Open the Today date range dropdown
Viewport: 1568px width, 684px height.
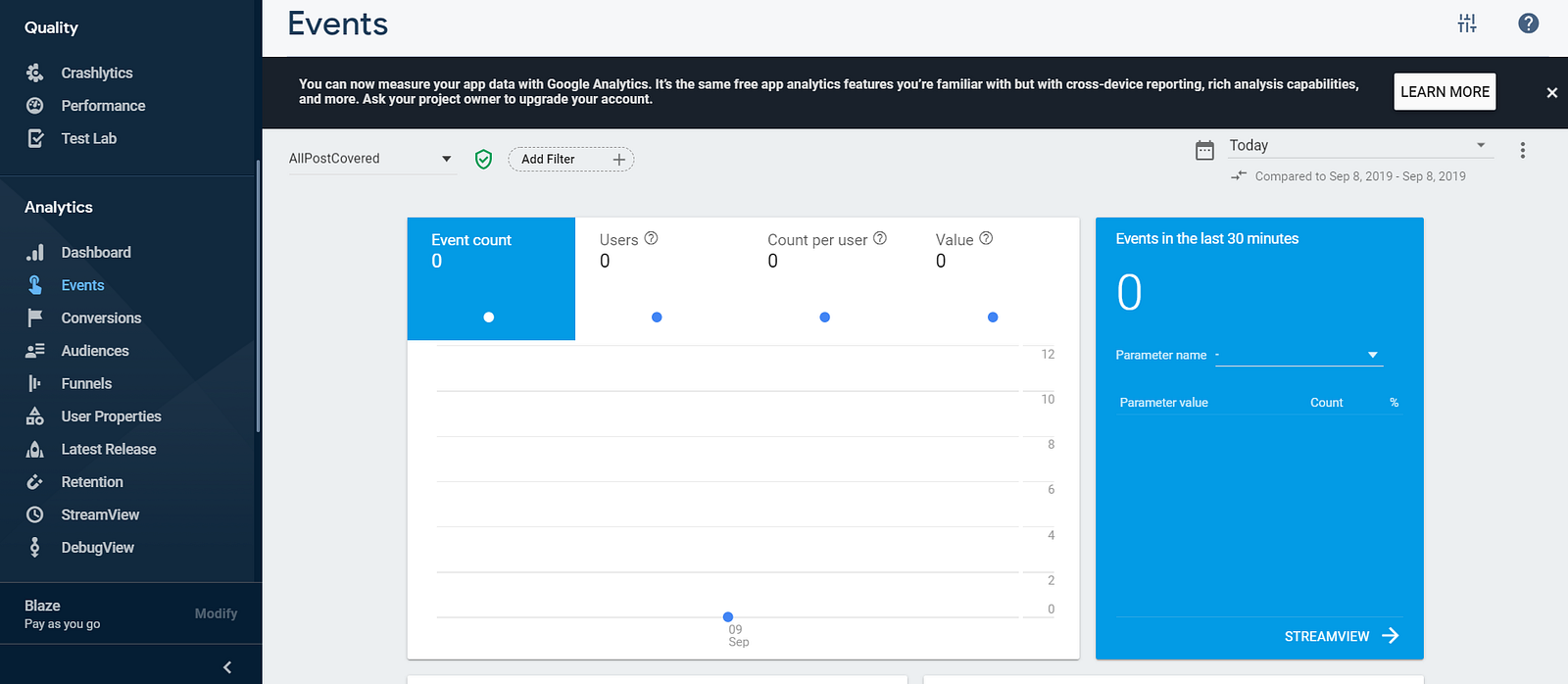click(1361, 145)
